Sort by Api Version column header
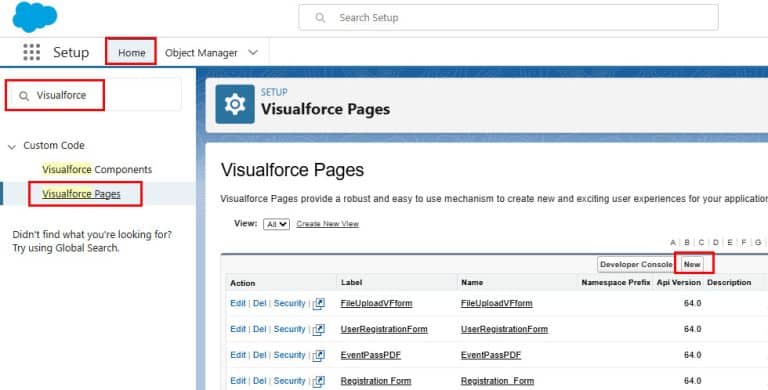This screenshot has width=768, height=390. pyautogui.click(x=679, y=283)
